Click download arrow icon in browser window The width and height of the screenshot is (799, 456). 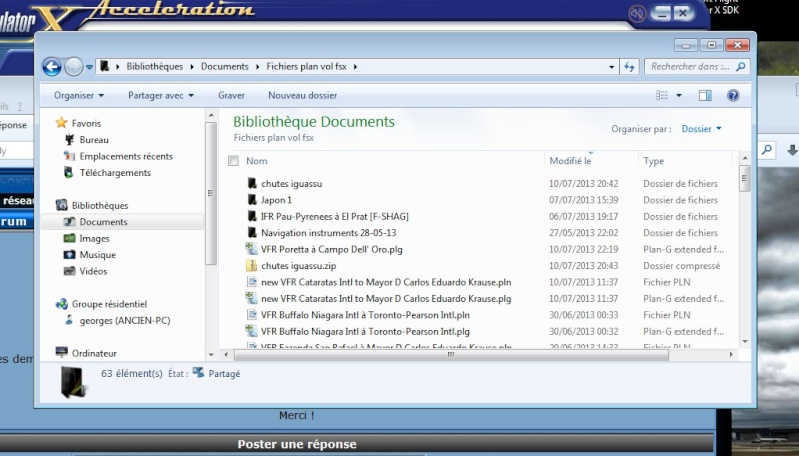point(792,150)
